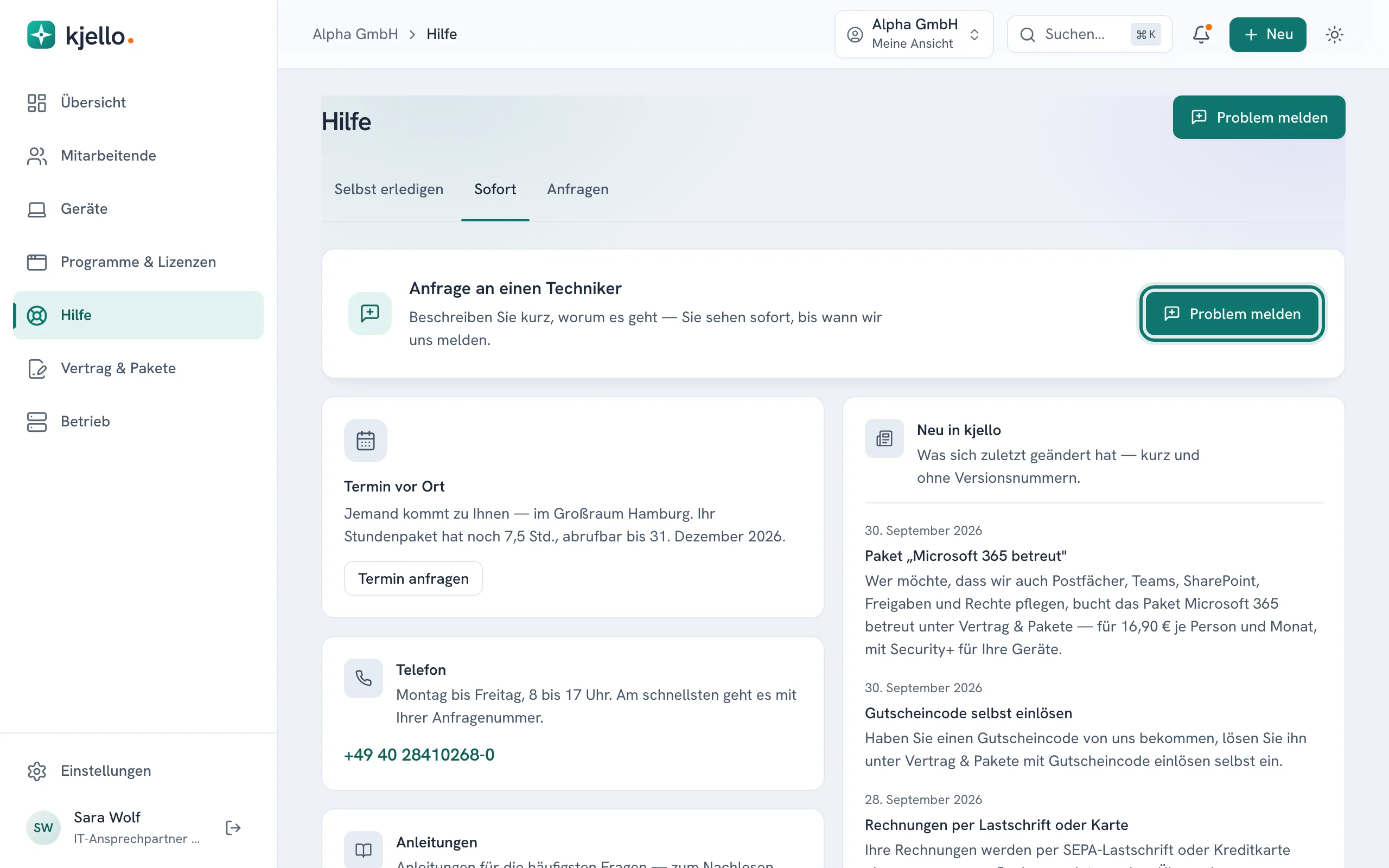The image size is (1389, 868).
Task: Open the Geräte page
Action: coord(138,209)
